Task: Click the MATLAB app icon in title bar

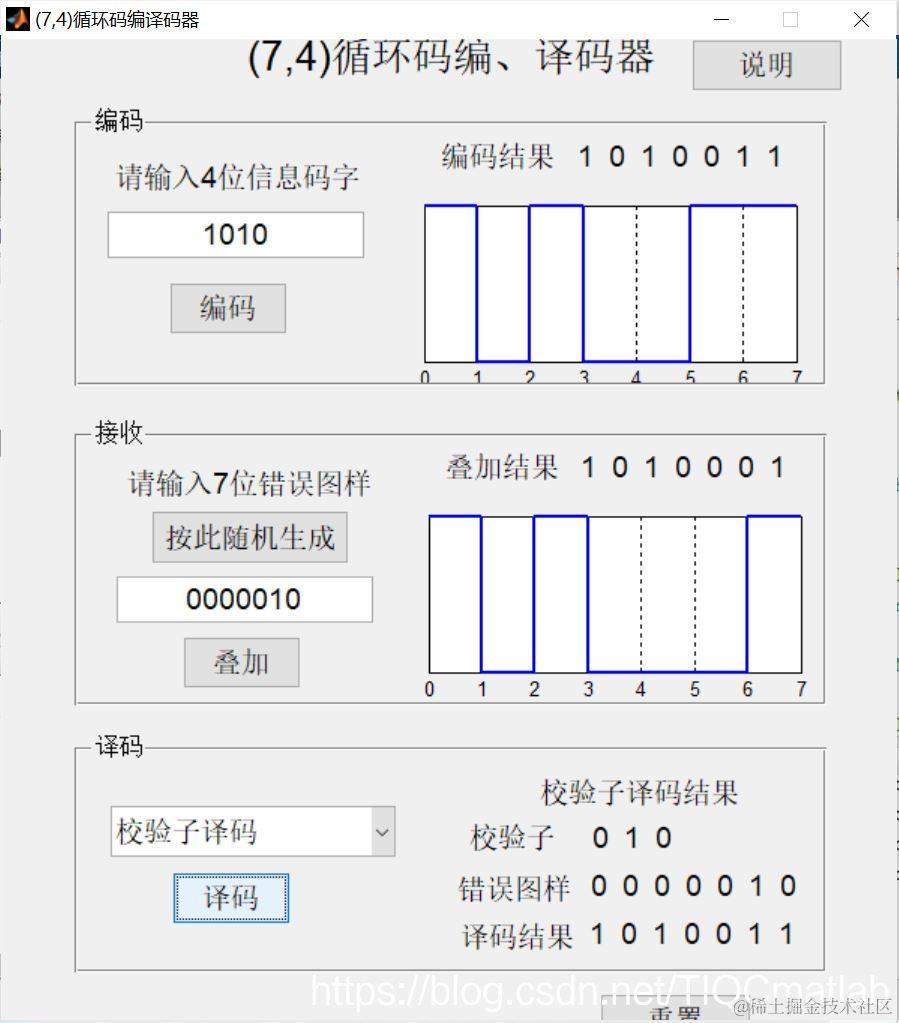Action: click(16, 19)
